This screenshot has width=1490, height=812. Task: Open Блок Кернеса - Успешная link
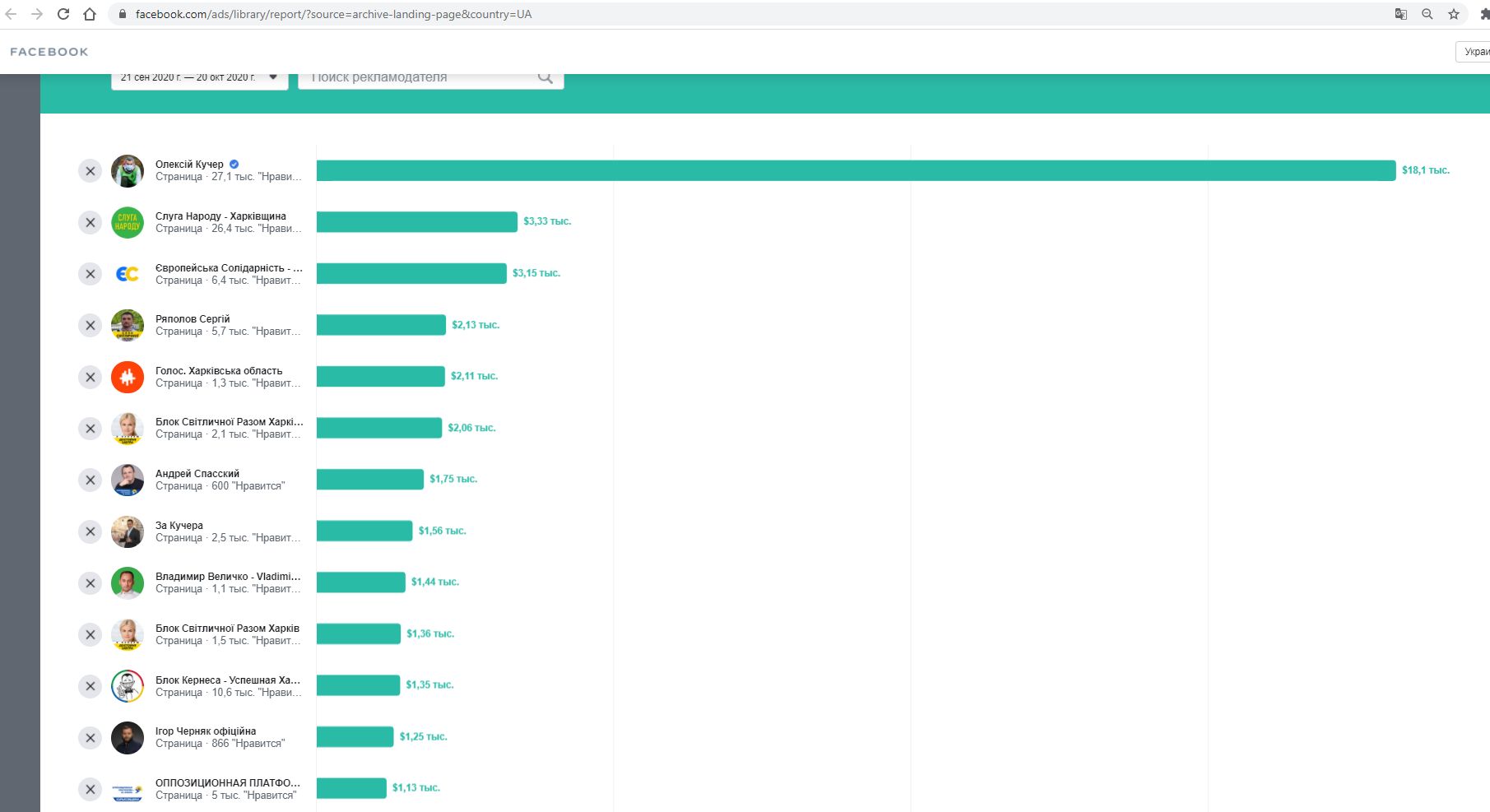[228, 680]
